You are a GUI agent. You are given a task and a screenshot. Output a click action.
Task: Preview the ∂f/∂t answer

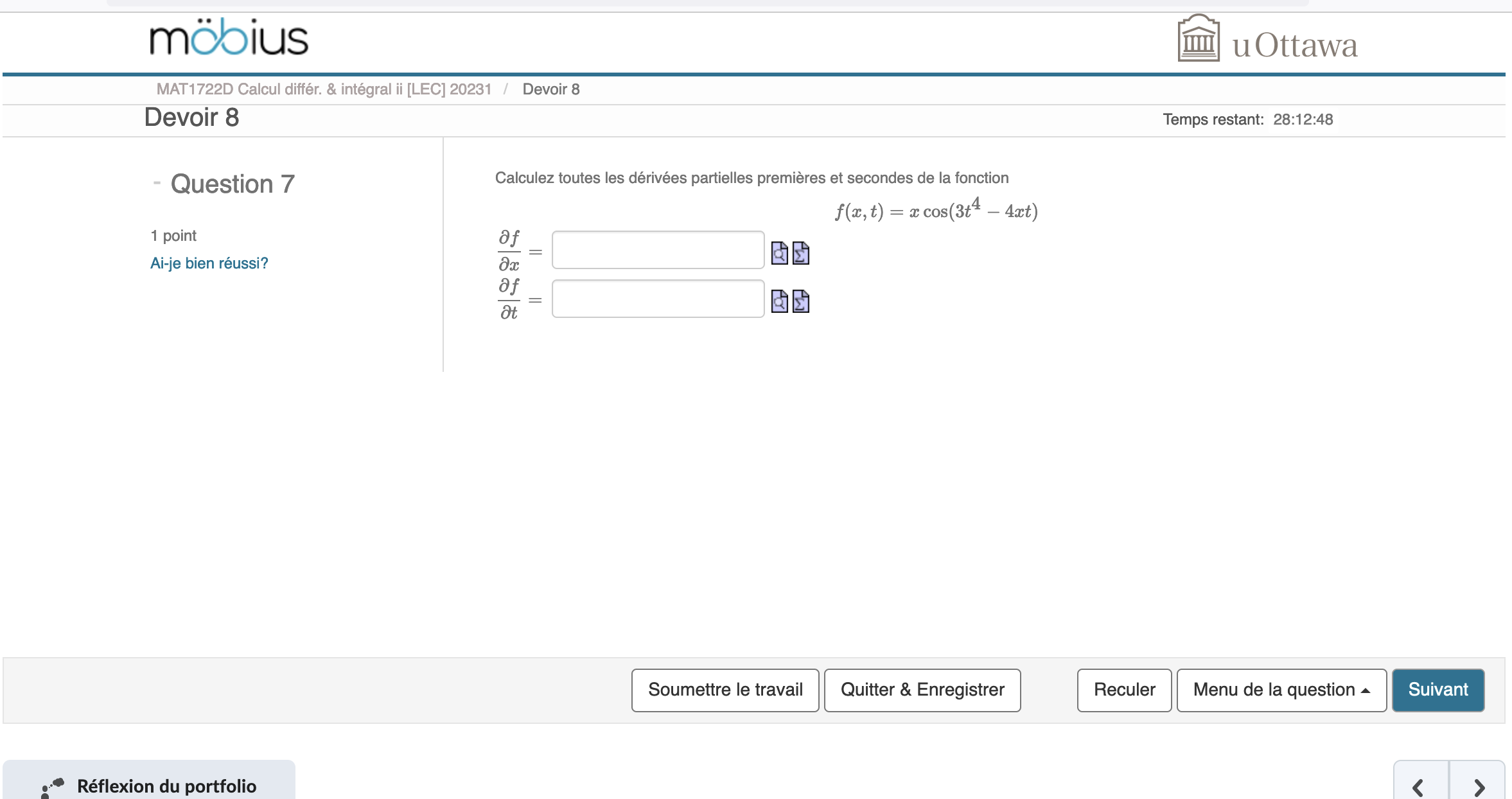click(779, 303)
